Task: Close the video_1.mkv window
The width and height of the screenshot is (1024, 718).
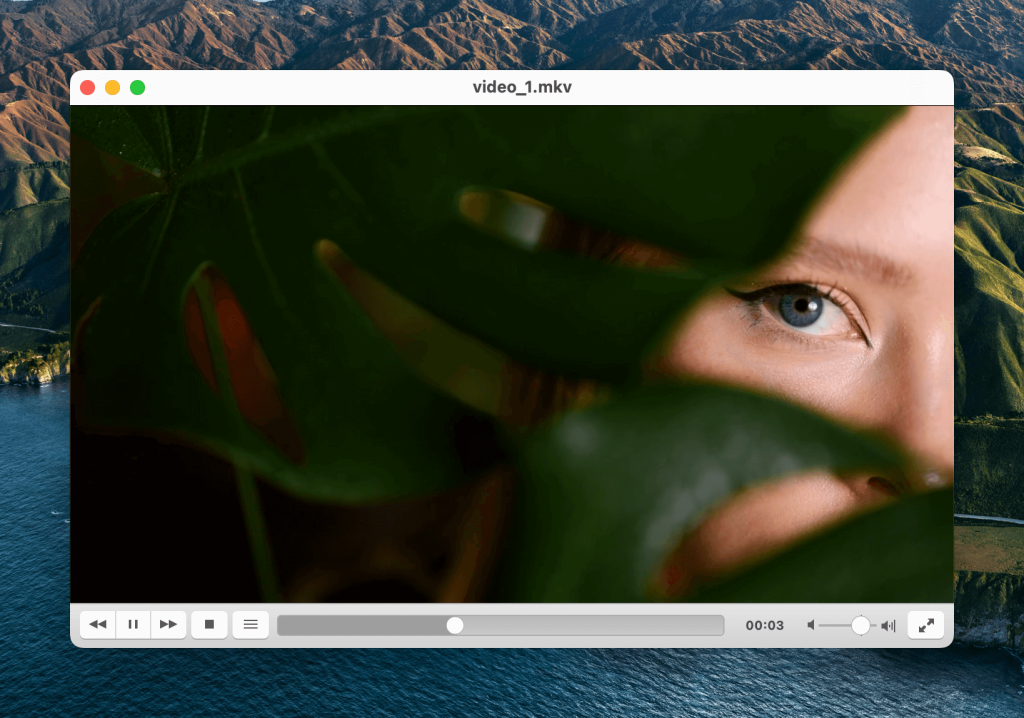Action: coord(88,88)
